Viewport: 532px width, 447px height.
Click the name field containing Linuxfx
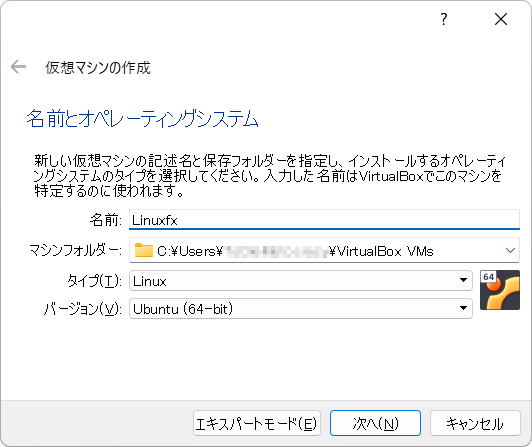(324, 220)
